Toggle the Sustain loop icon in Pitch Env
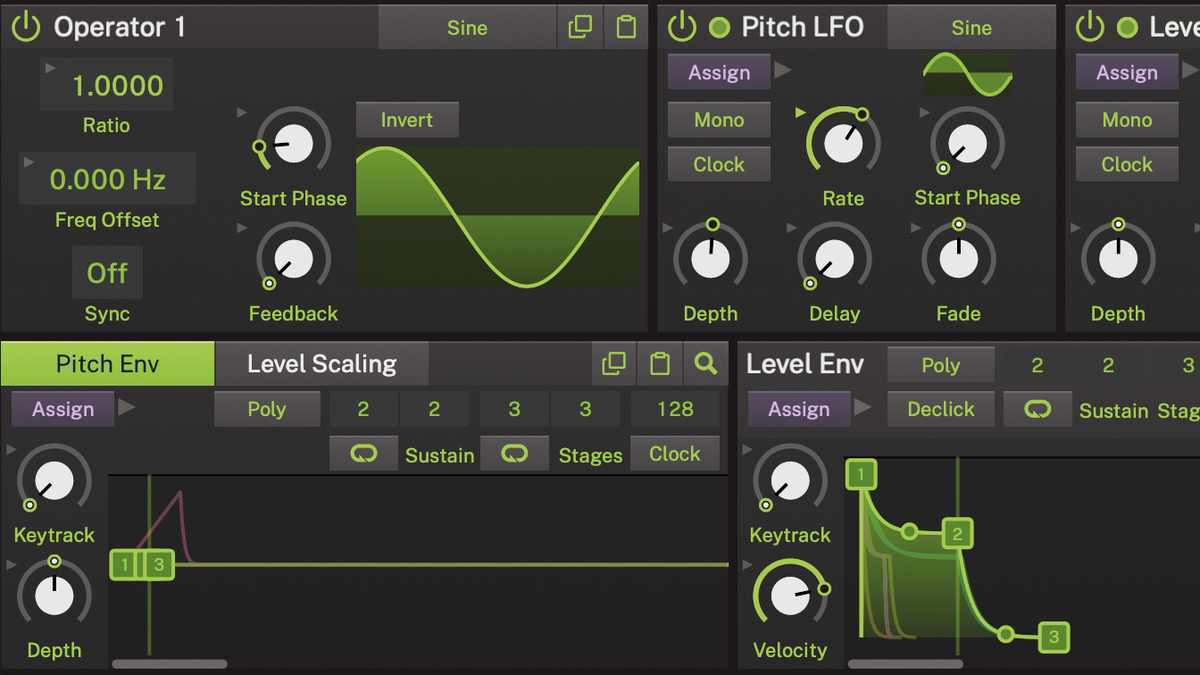This screenshot has width=1200, height=675. (x=363, y=453)
